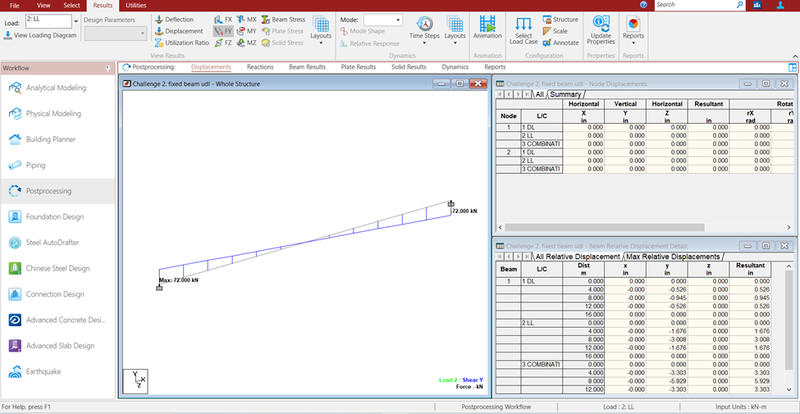Screen dimensions: 800x414
Task: Open Foundation Design workflow
Action: (x=58, y=217)
